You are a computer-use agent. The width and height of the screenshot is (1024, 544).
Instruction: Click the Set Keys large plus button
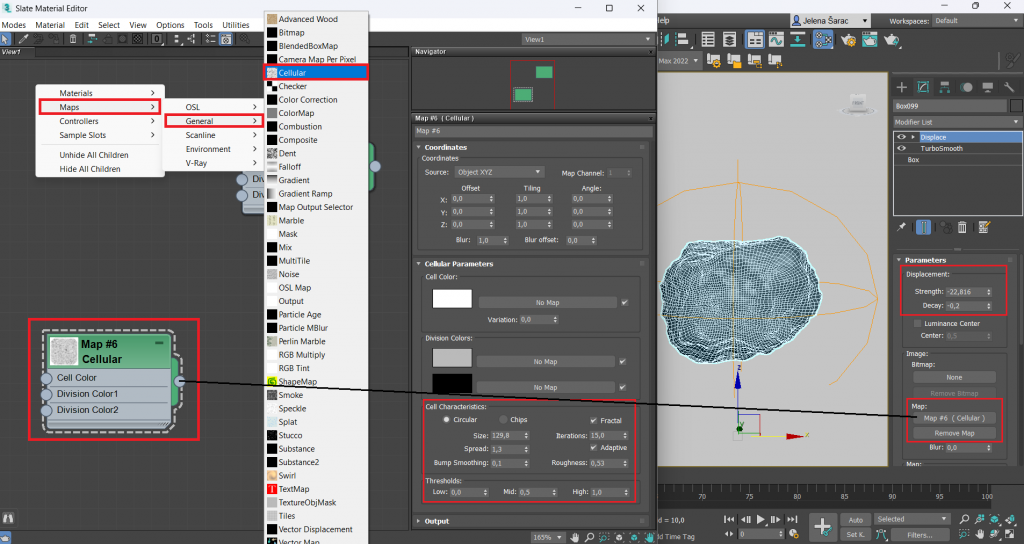pos(822,526)
